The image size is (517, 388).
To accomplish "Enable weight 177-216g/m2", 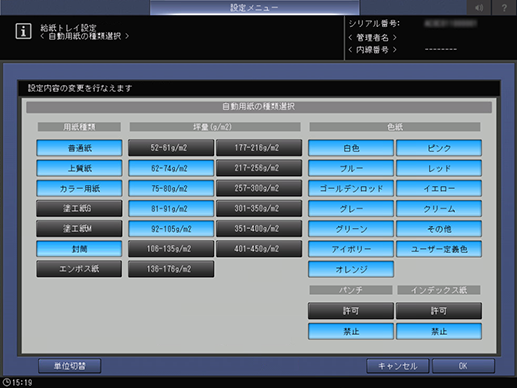I will click(259, 148).
